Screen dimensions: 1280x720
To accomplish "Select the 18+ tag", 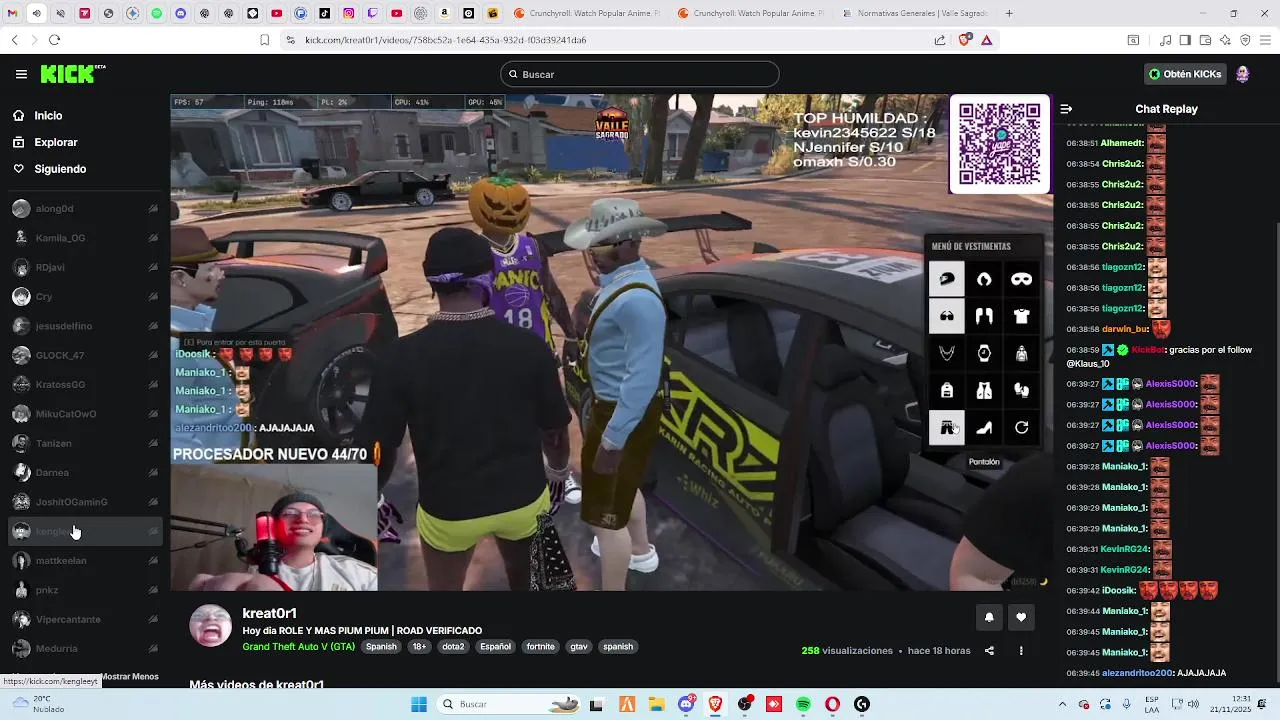I will pyautogui.click(x=419, y=647).
